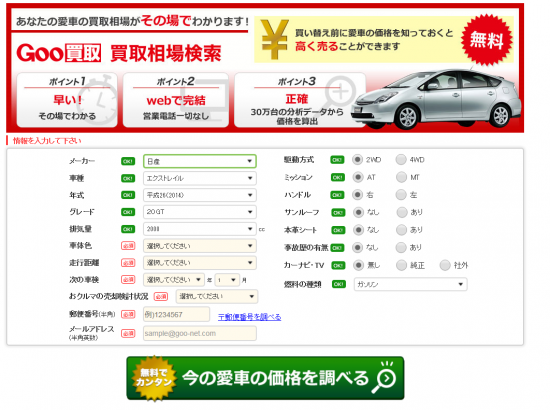Select right-hand ハンドル 右 option
550x410 pixels.
point(357,195)
